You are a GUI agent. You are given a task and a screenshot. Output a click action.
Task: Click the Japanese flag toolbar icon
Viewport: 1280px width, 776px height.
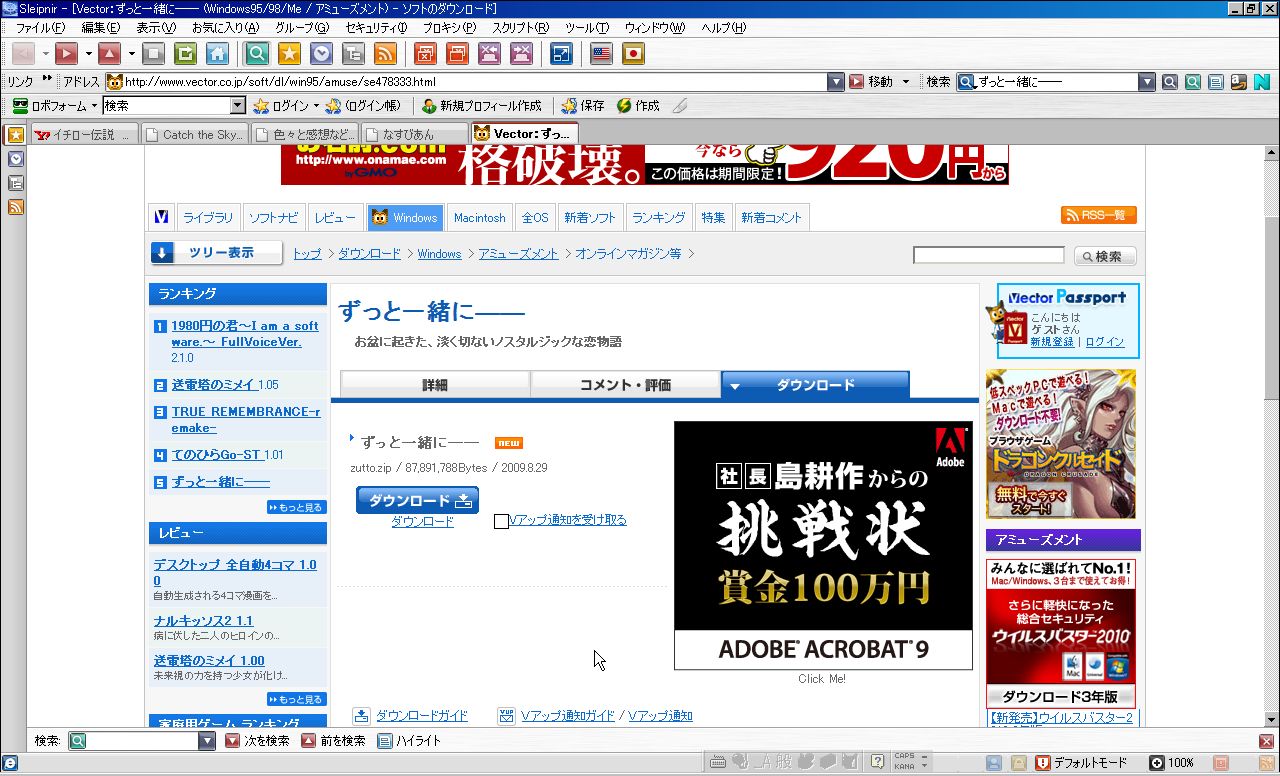coord(633,54)
